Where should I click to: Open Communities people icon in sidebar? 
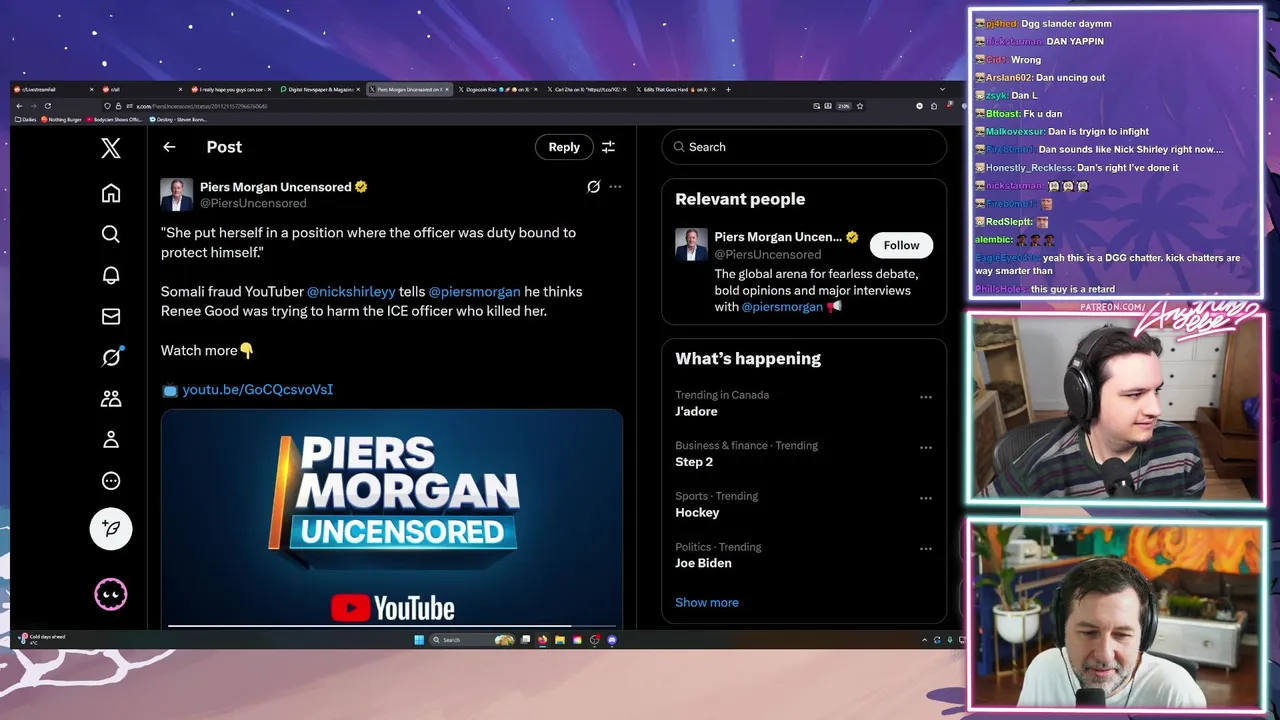(x=111, y=398)
